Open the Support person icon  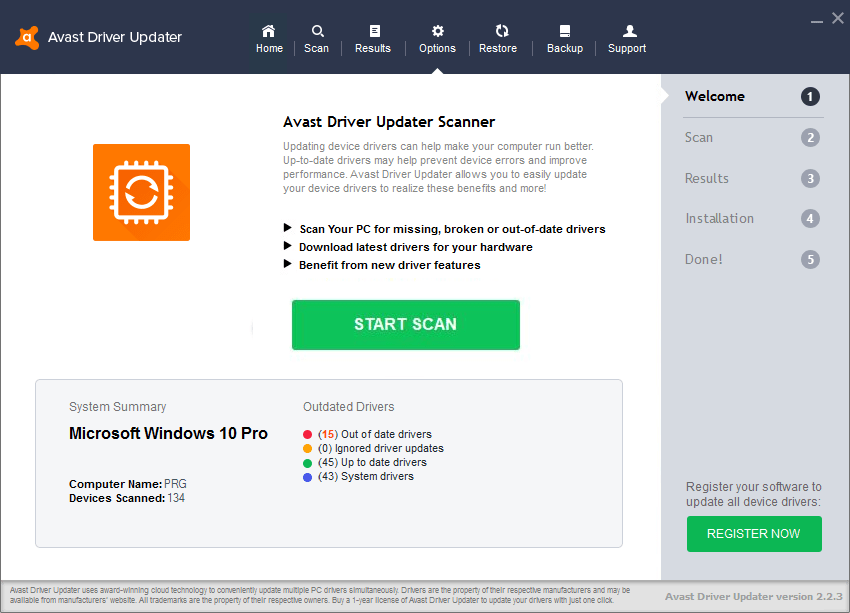coord(629,31)
